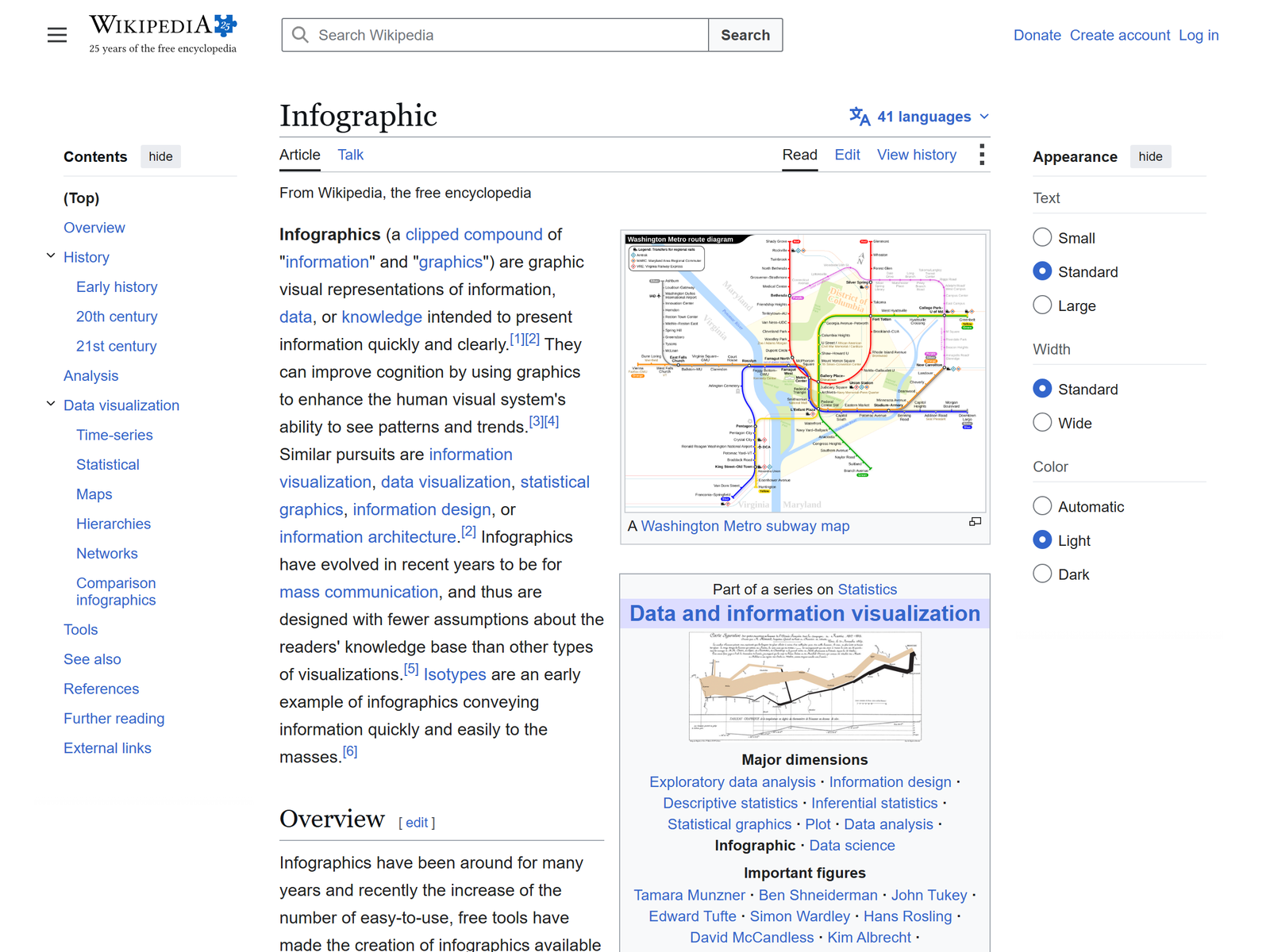1270x952 pixels.
Task: Open Exploratory data analysis link
Action: pos(732,781)
